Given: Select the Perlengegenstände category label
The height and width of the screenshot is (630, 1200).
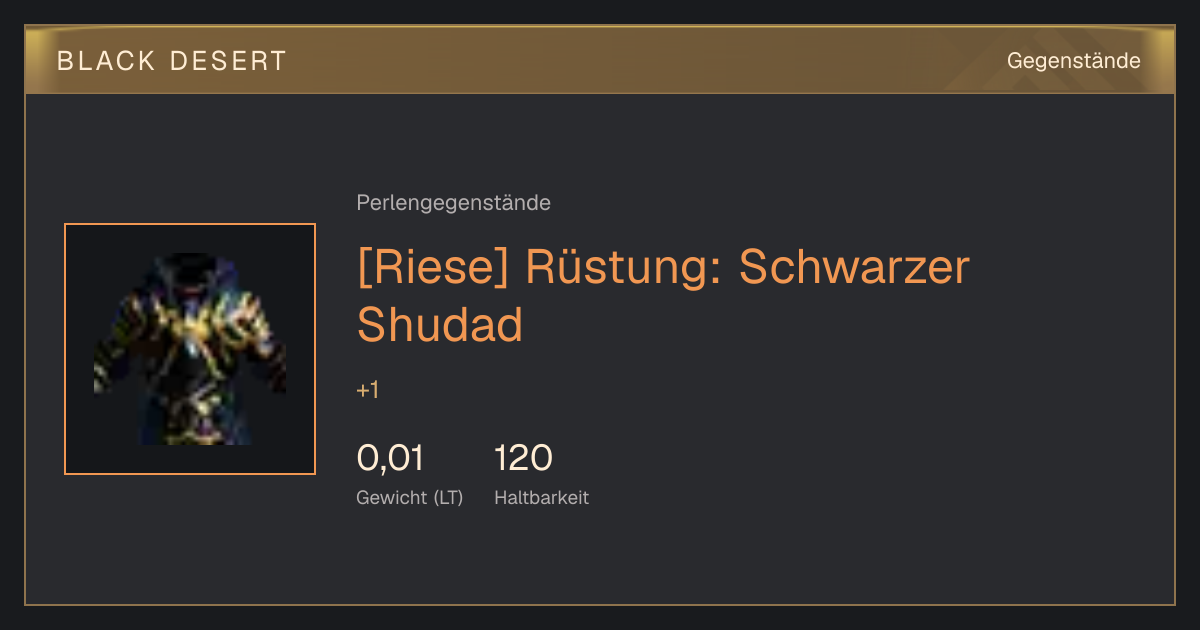Looking at the screenshot, I should point(453,203).
